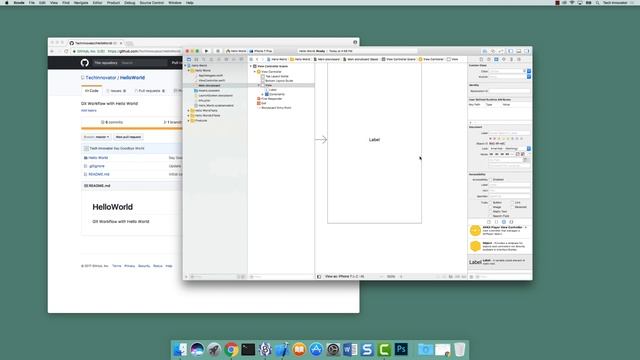Open the README.md file link
The height and width of the screenshot is (360, 640).
click(99, 174)
